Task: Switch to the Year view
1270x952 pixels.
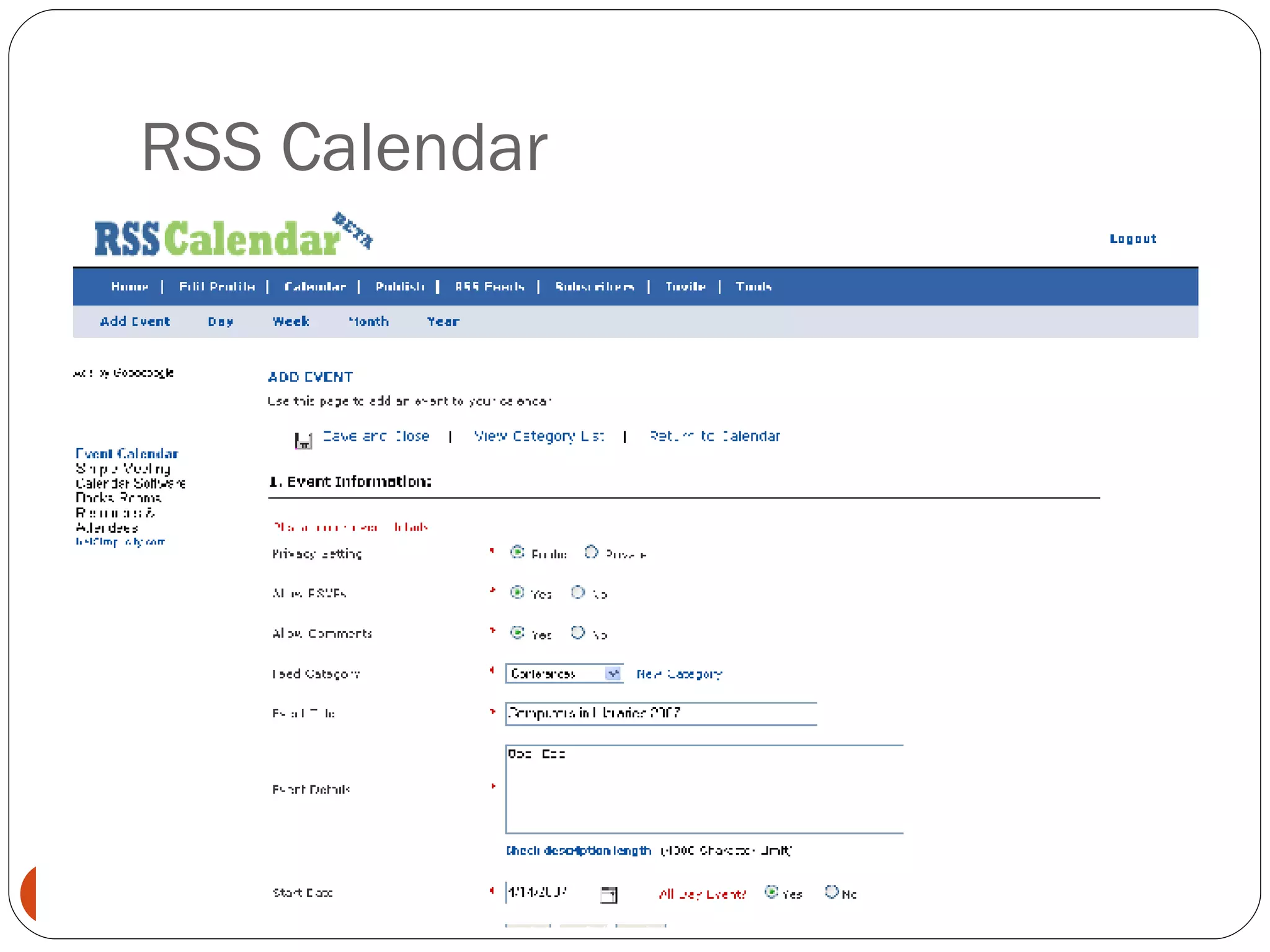Action: pyautogui.click(x=443, y=322)
